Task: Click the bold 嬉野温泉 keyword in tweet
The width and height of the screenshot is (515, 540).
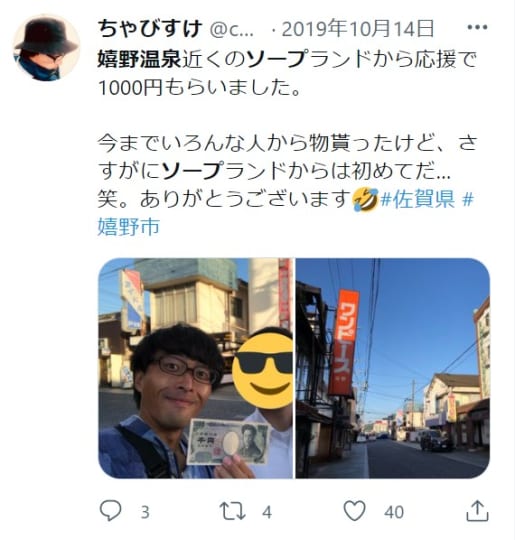Action: [140, 59]
